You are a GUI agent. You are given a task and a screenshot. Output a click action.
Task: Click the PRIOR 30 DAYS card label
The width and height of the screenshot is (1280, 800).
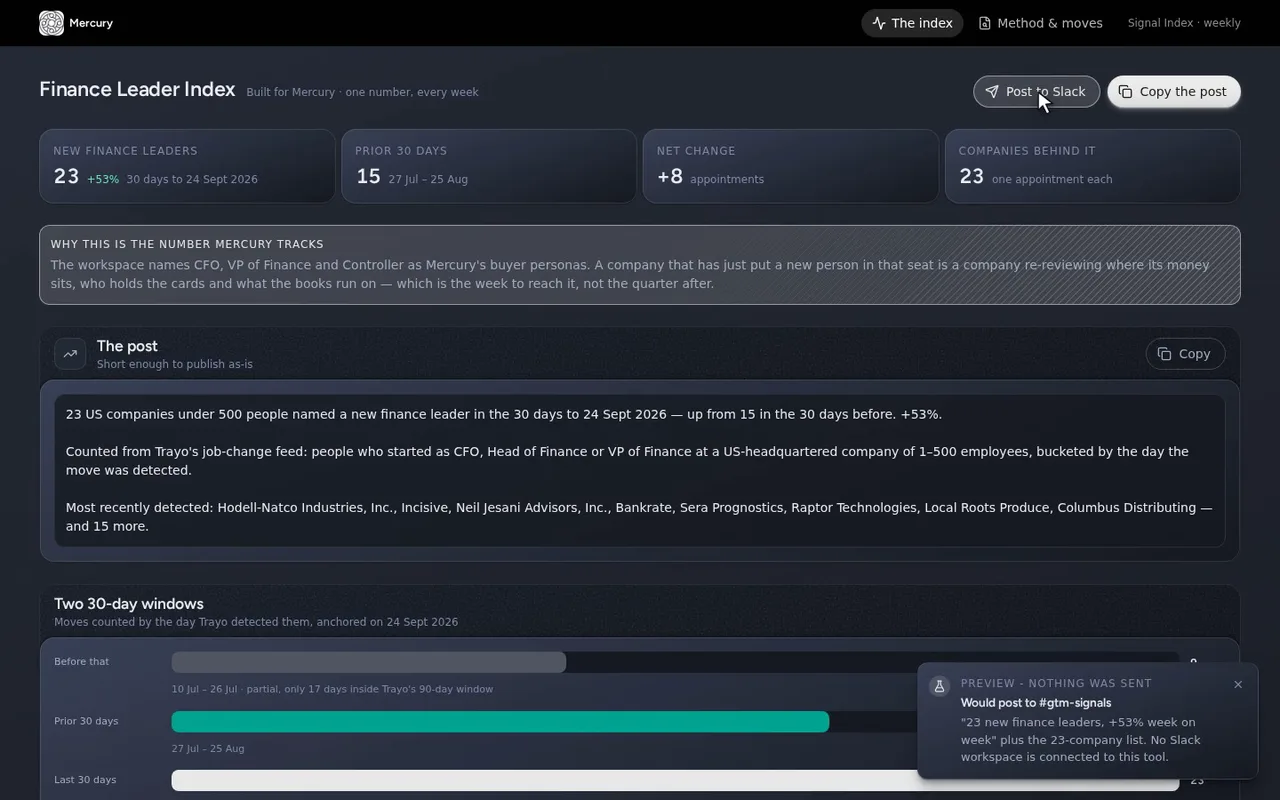pyautogui.click(x=401, y=151)
